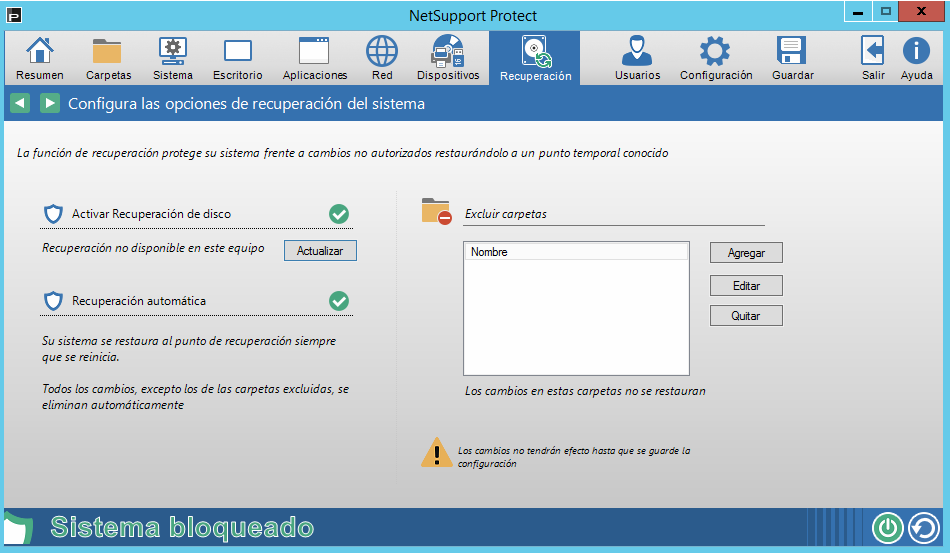Go back with the left arrow button
Viewport: 951px width, 553px height.
[x=20, y=103]
